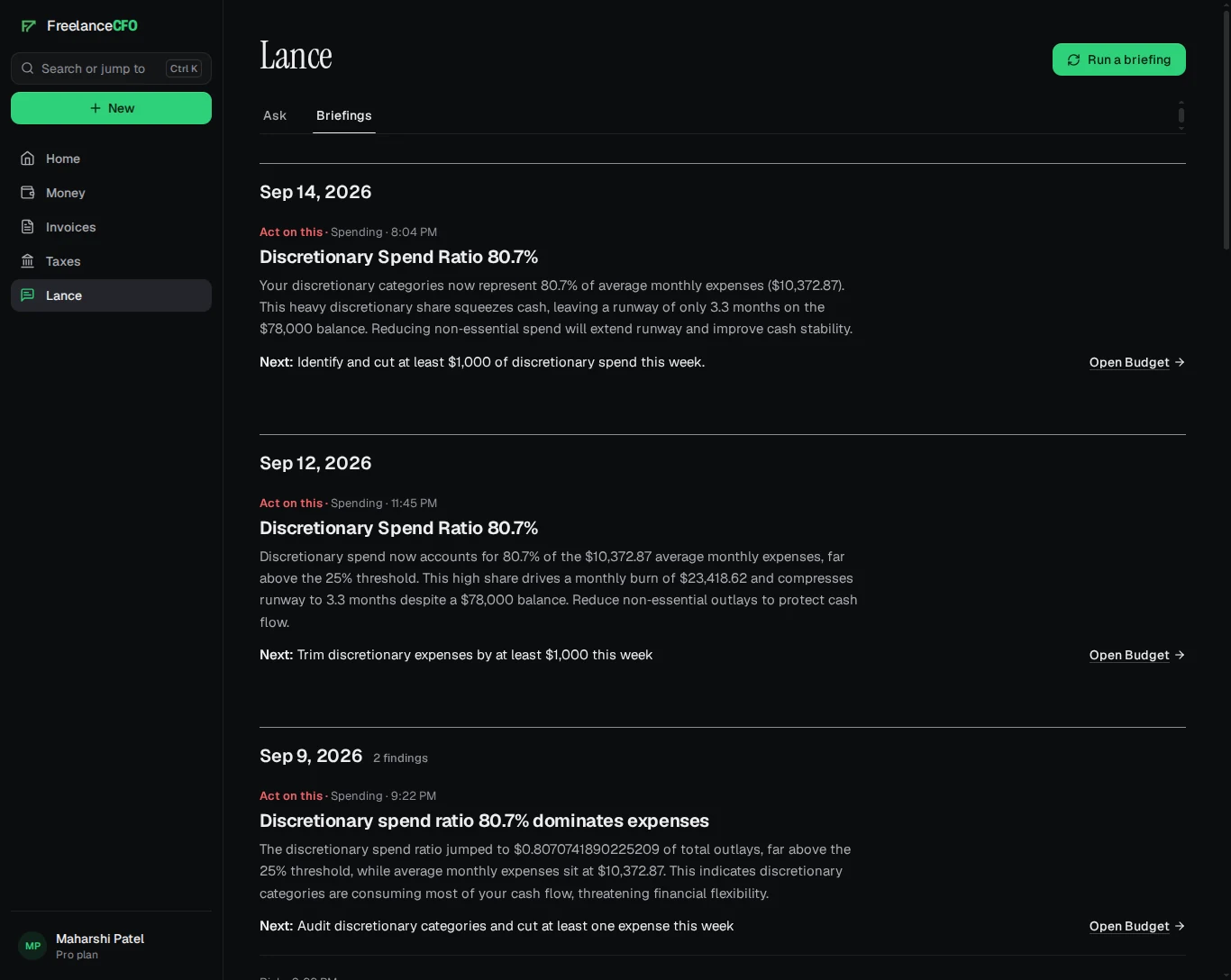Click the Sep 9, 2026 date heading
Viewport: 1231px width, 980px height.
coord(311,756)
